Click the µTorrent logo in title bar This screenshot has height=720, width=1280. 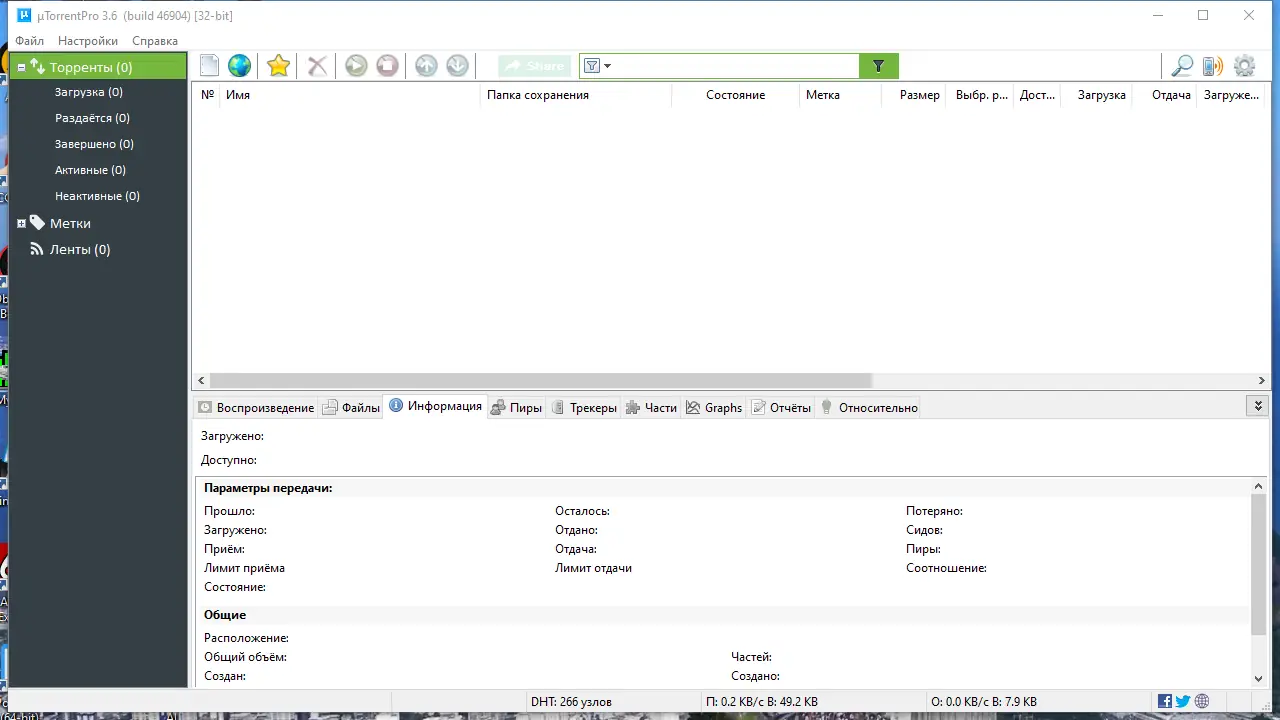(x=25, y=16)
